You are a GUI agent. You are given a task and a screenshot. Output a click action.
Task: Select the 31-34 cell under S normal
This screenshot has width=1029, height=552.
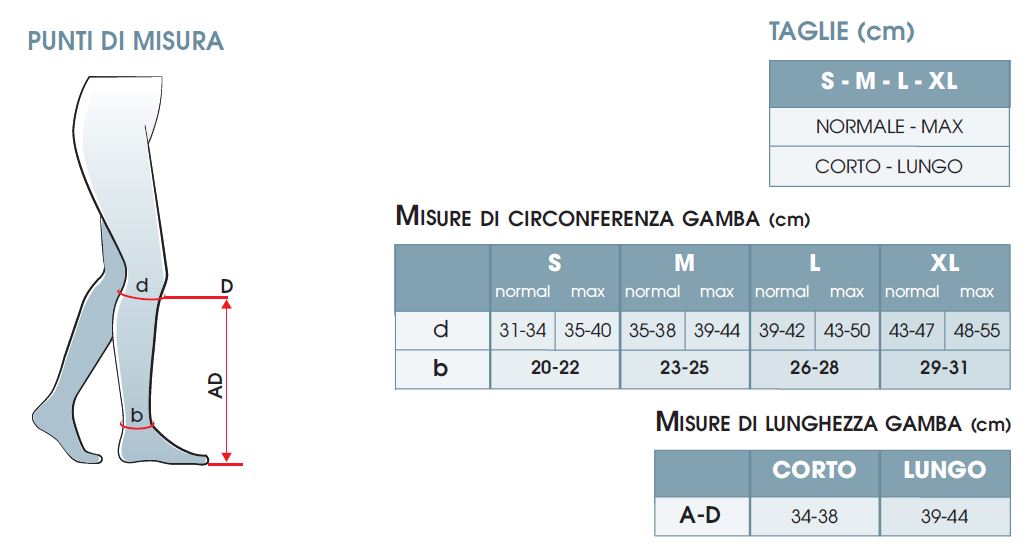[x=522, y=330]
